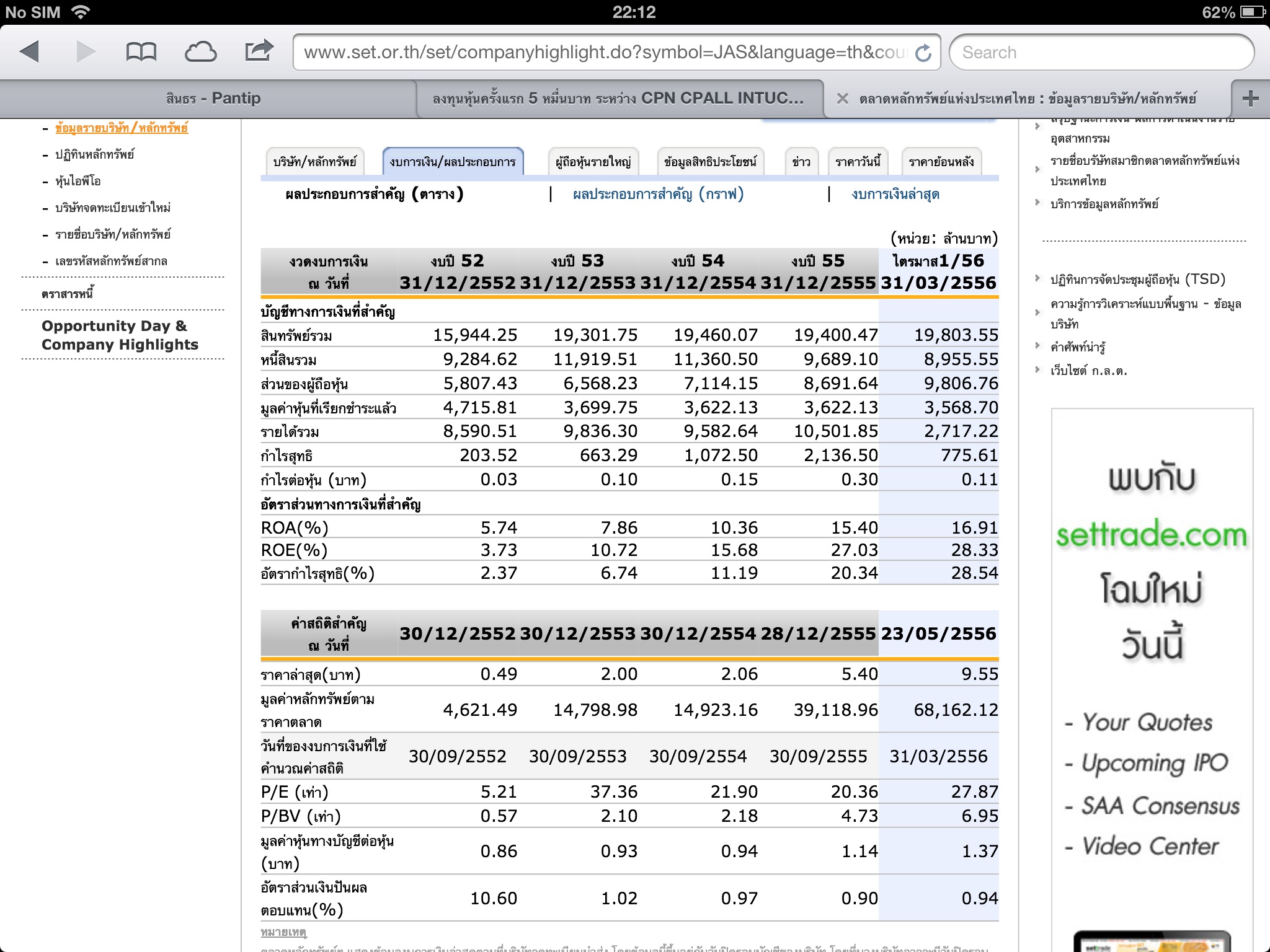Screen dimensions: 1270x952
Task: Open Opportunity Day & Company Highlights
Action: pos(120,335)
